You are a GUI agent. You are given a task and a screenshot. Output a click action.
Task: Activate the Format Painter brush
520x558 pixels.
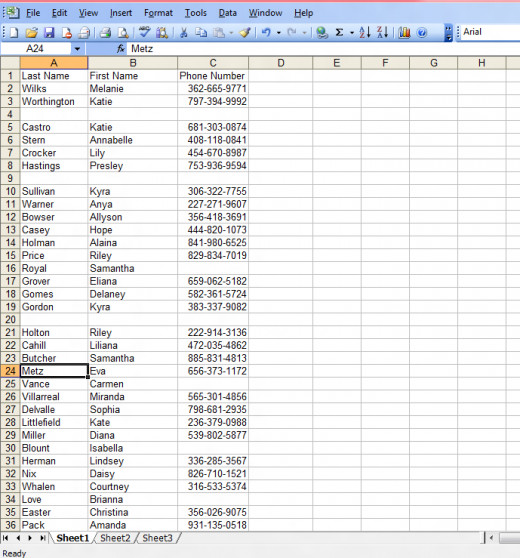[245, 33]
